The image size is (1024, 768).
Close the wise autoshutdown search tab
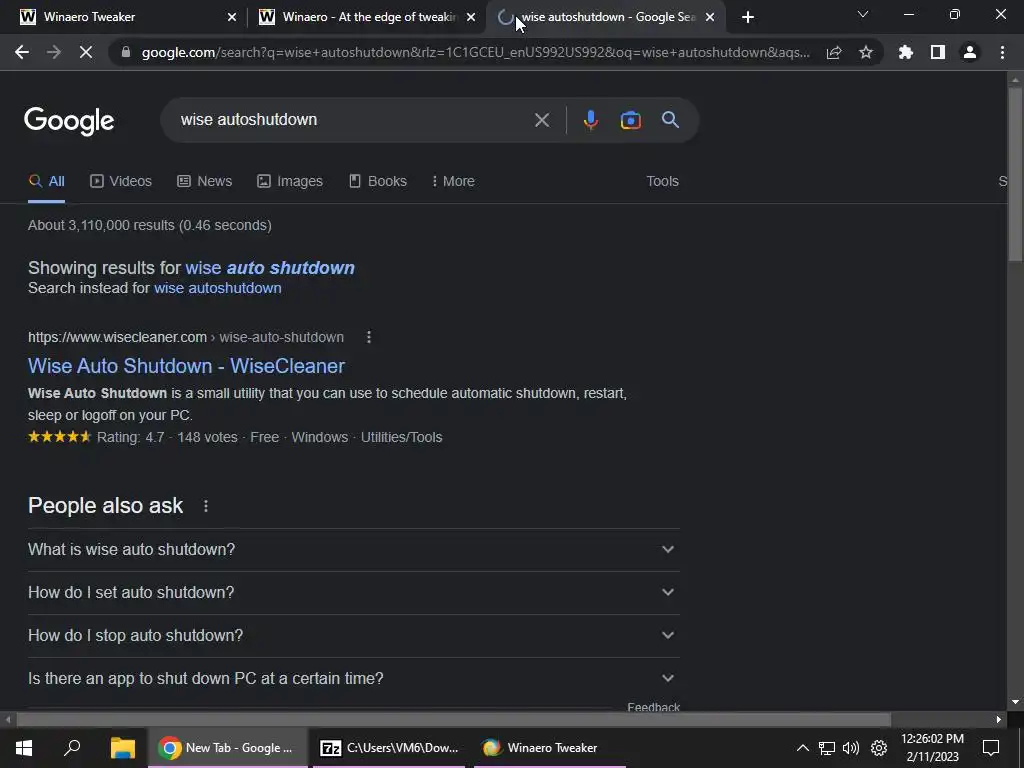[x=710, y=17]
